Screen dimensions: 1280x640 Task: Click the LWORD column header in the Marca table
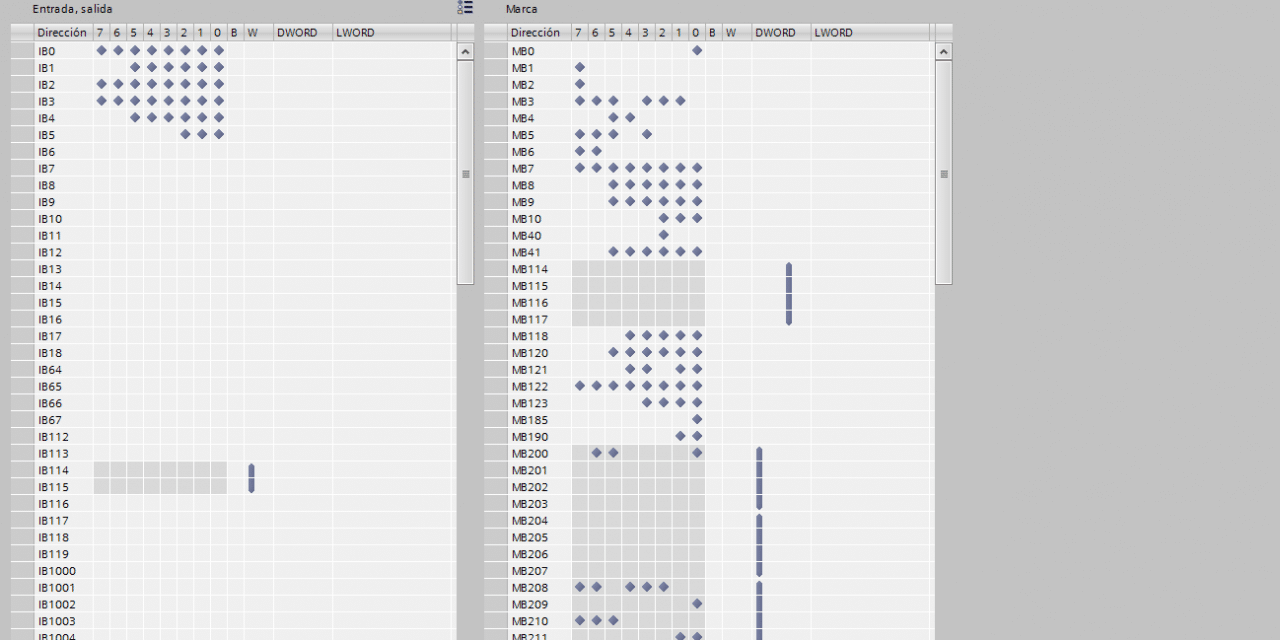(x=833, y=33)
